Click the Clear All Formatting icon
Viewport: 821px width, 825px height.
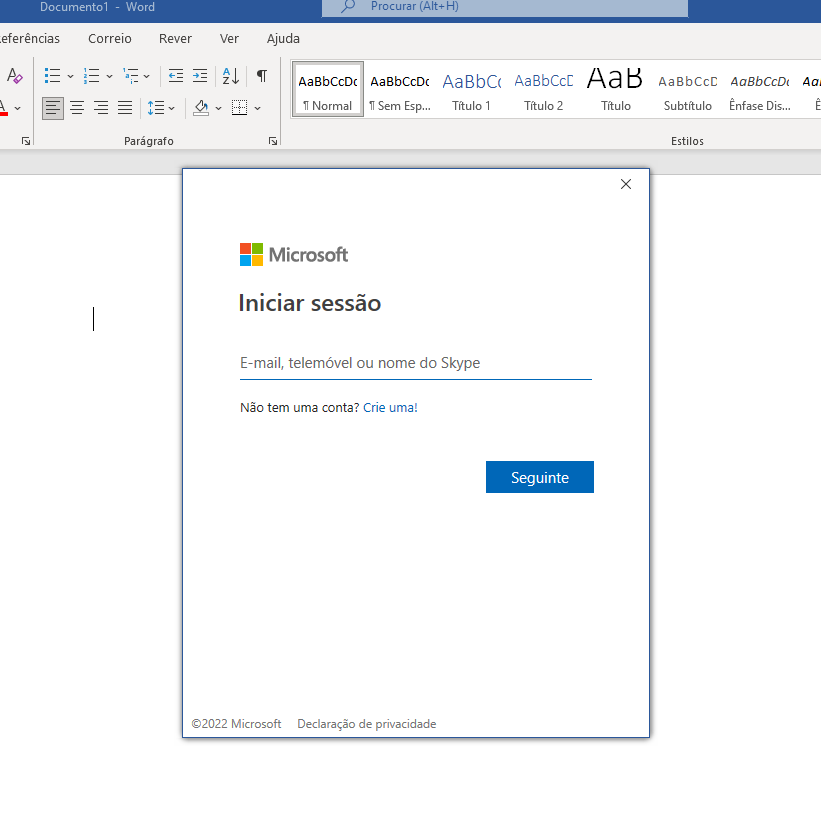coord(15,76)
